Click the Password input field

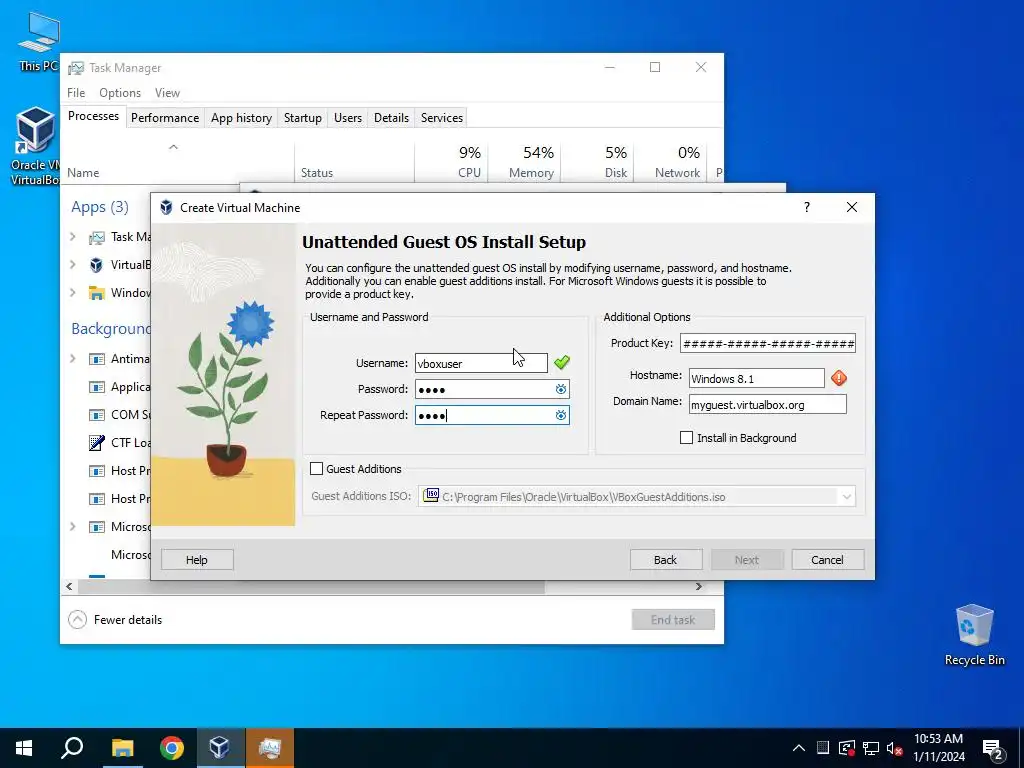tap(492, 389)
